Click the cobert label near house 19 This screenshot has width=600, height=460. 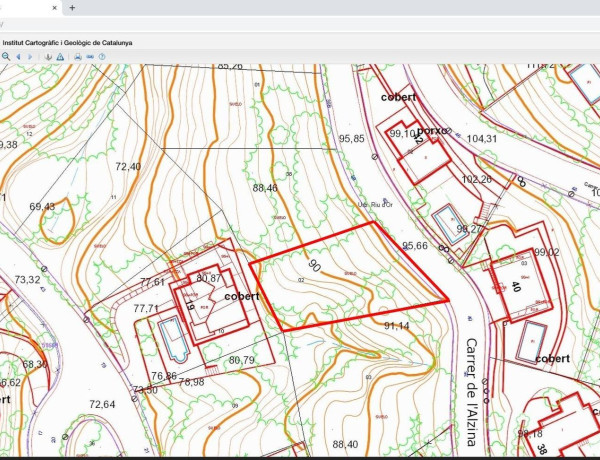241,296
